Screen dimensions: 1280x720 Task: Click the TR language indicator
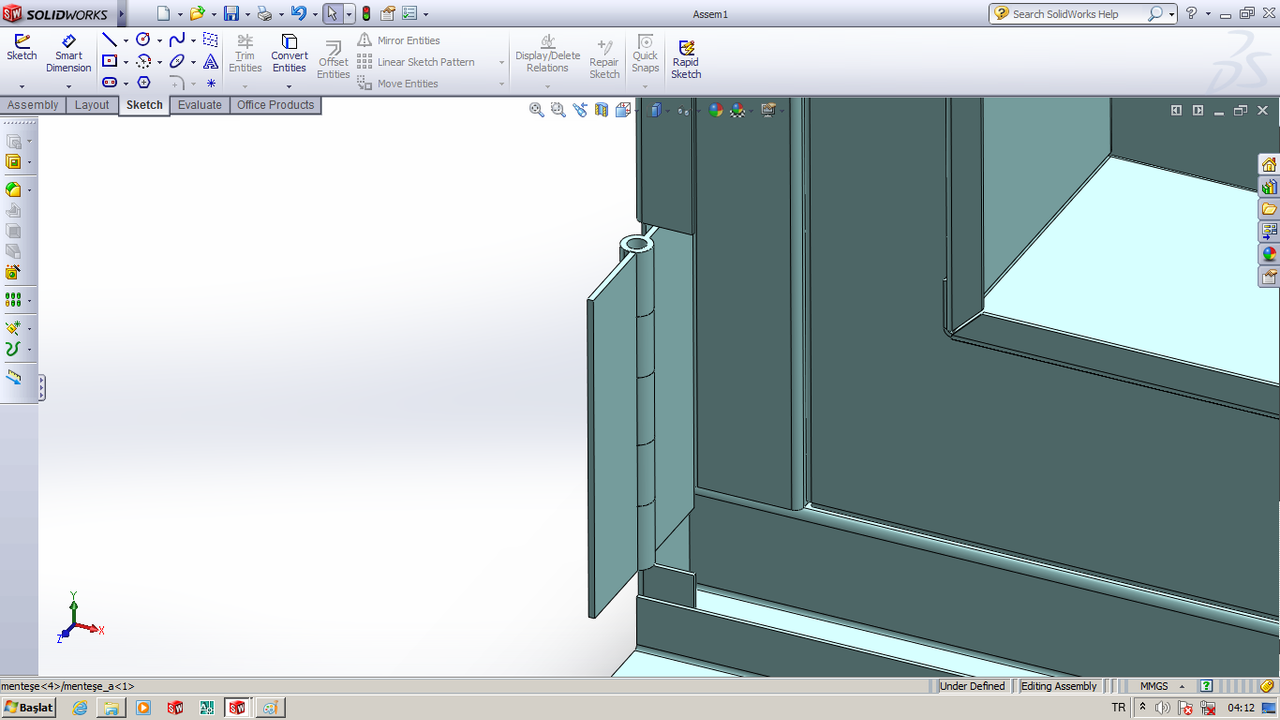(1118, 707)
